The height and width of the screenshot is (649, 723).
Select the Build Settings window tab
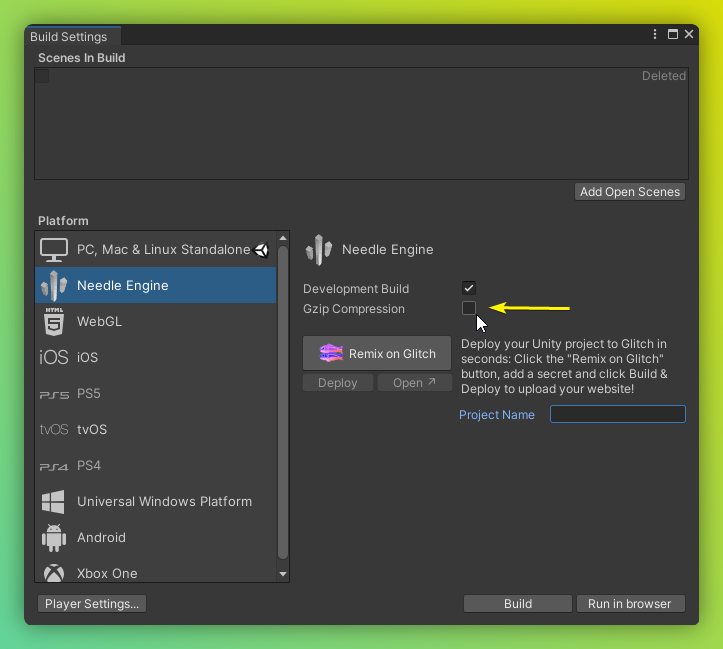69,37
